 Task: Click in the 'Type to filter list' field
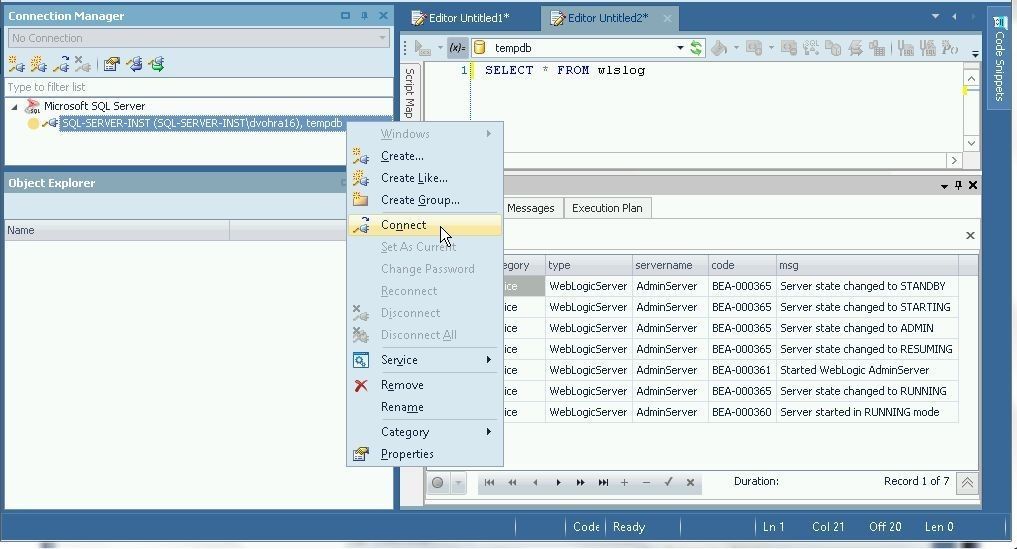point(198,87)
